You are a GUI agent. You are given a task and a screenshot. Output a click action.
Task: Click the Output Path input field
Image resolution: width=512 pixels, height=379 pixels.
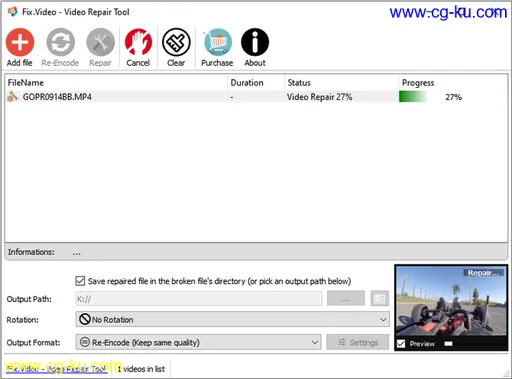tap(199, 299)
